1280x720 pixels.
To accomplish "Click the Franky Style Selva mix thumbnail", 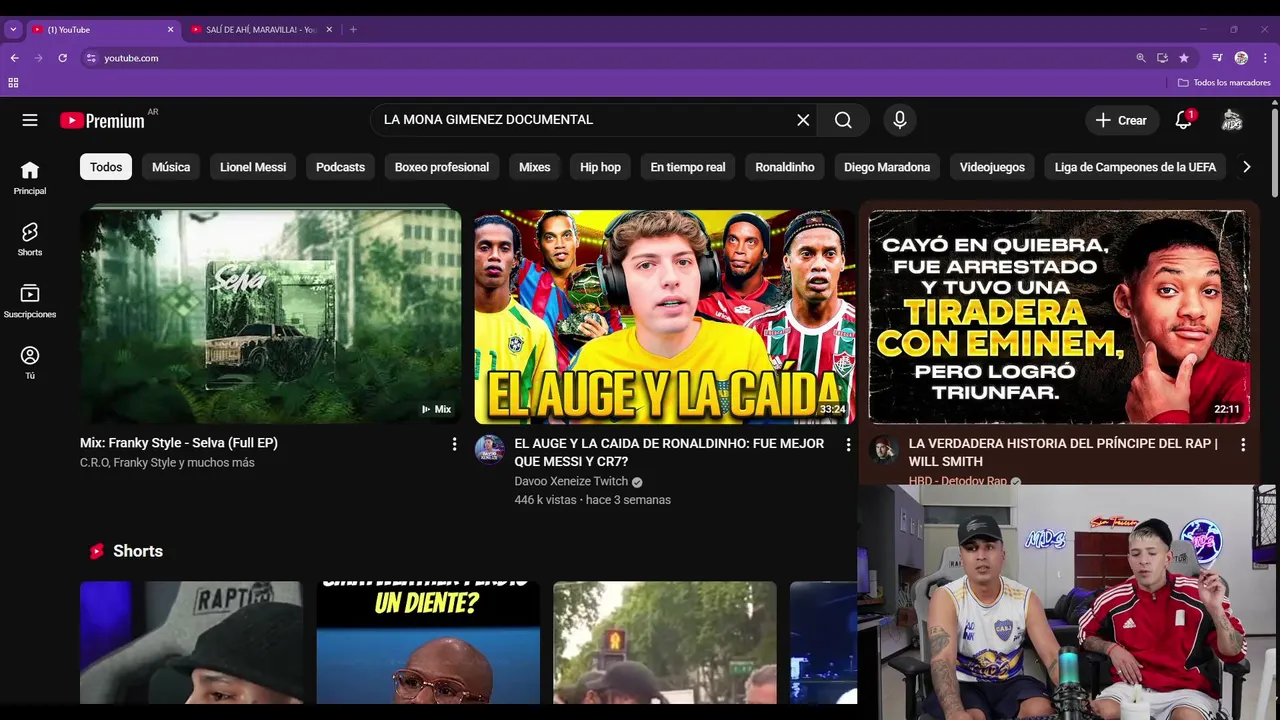I will pyautogui.click(x=270, y=315).
